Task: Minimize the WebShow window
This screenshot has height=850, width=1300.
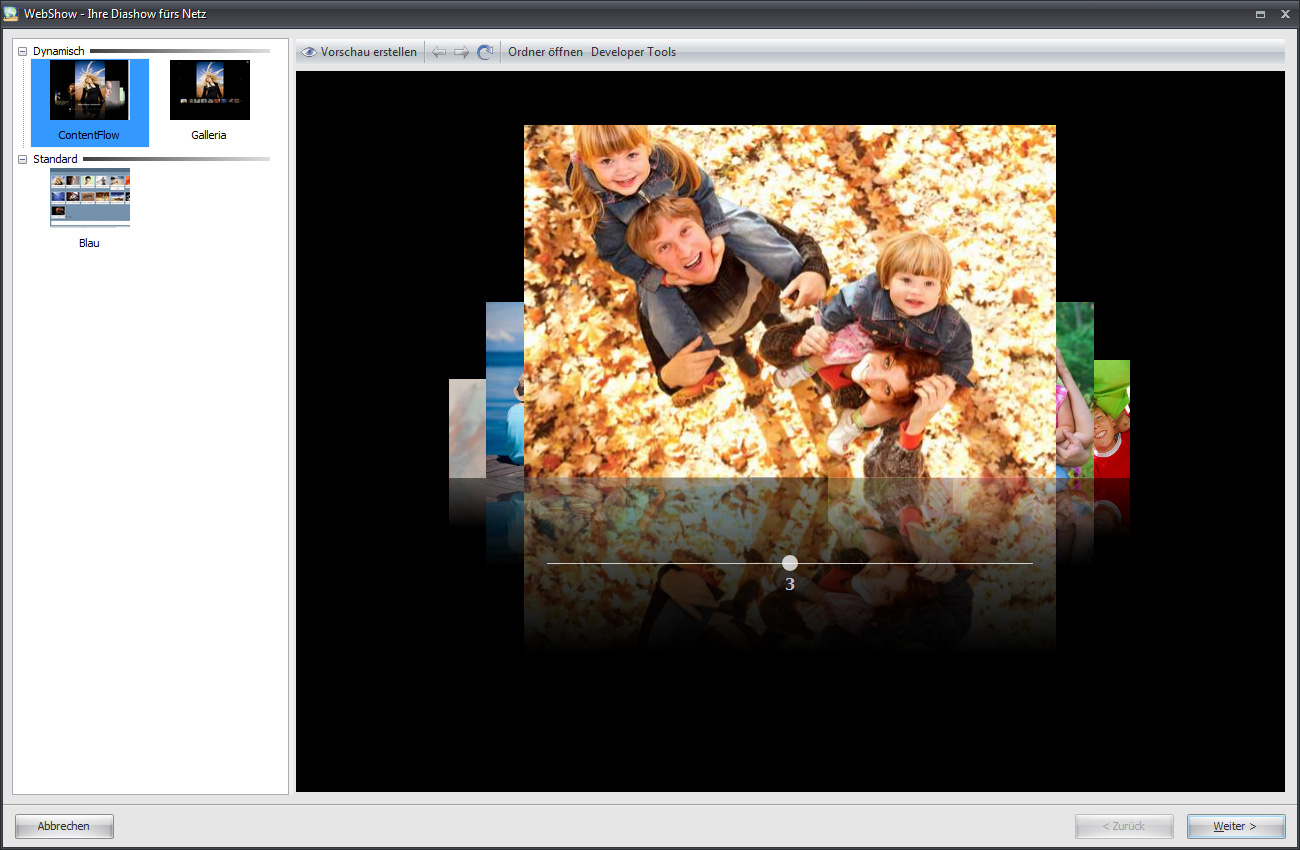Action: [1260, 15]
